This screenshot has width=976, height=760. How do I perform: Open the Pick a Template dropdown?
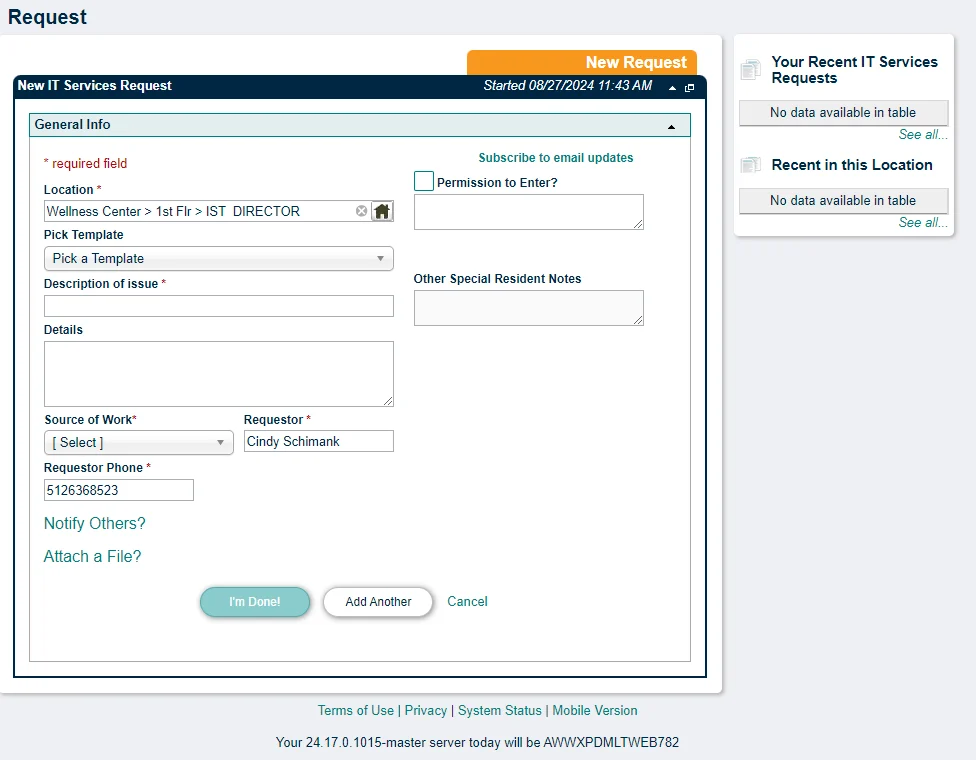pos(218,258)
